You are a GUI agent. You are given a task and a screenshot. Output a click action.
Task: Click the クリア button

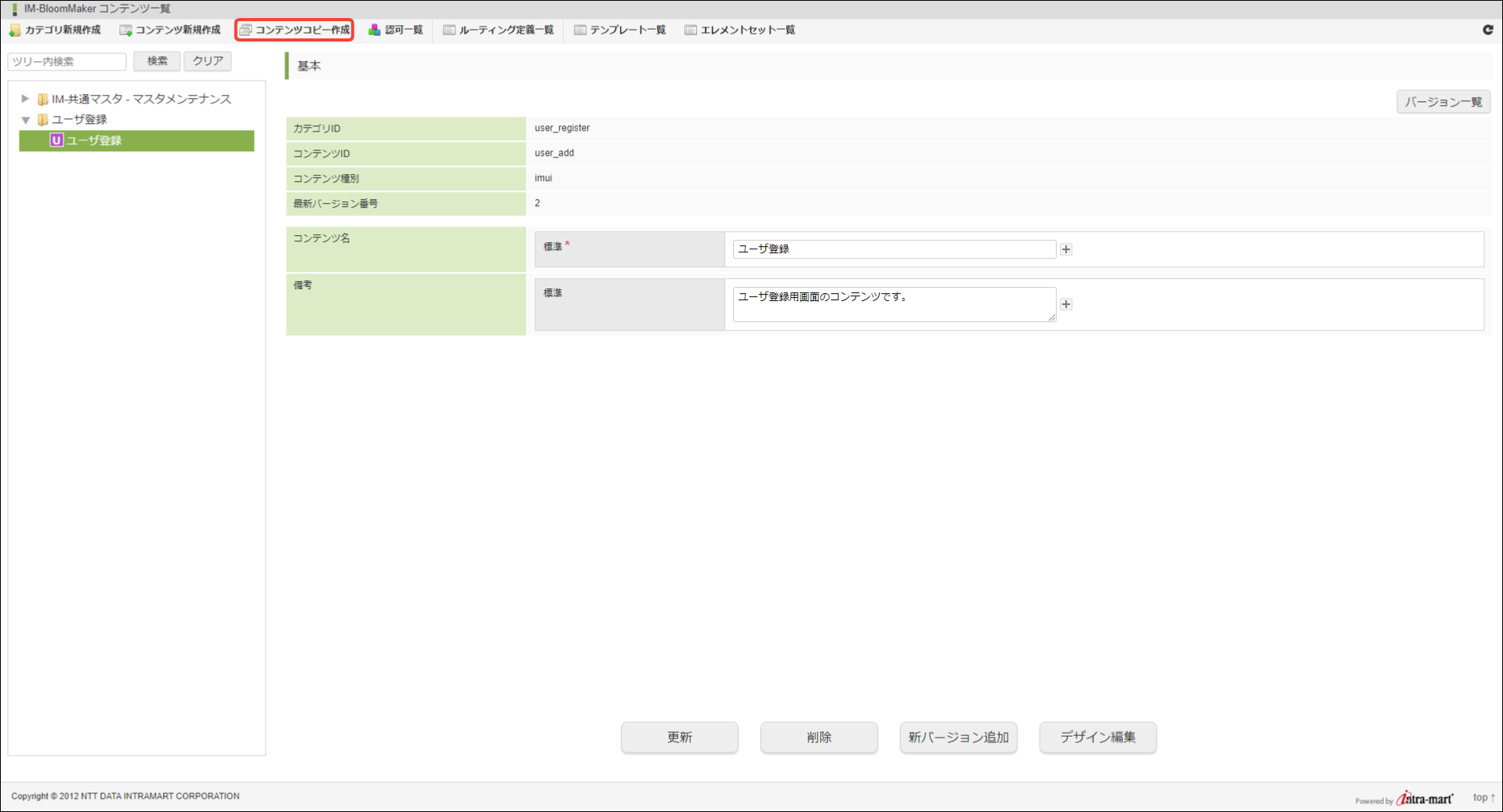tap(208, 61)
